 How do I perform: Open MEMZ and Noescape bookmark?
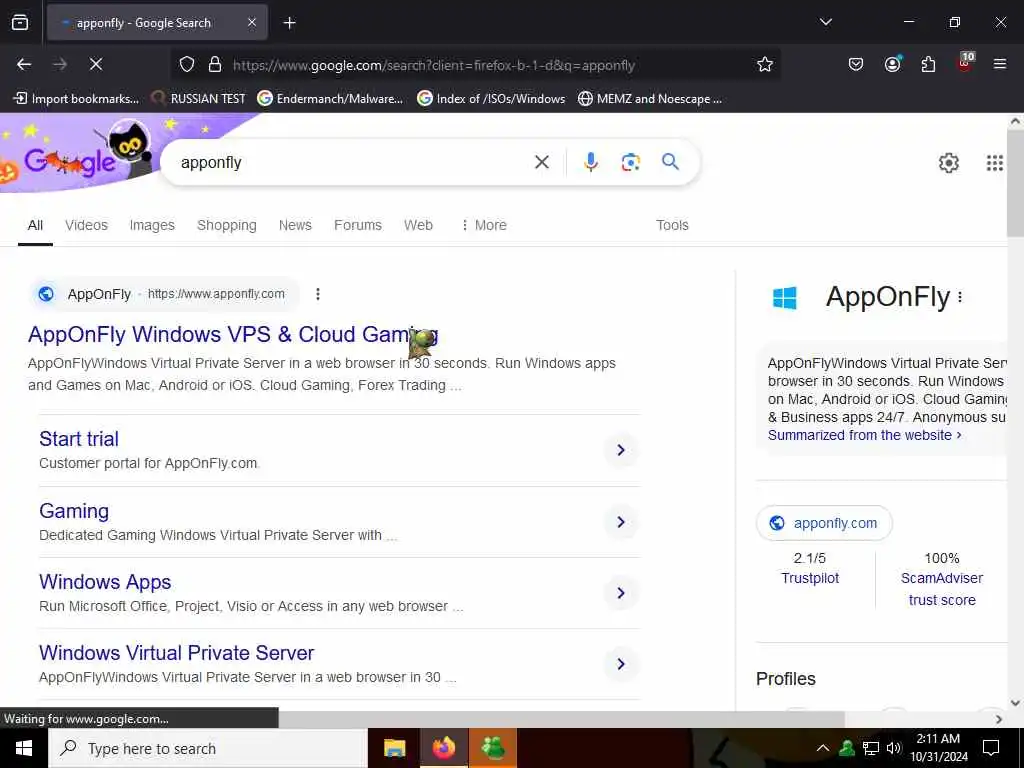coord(650,99)
